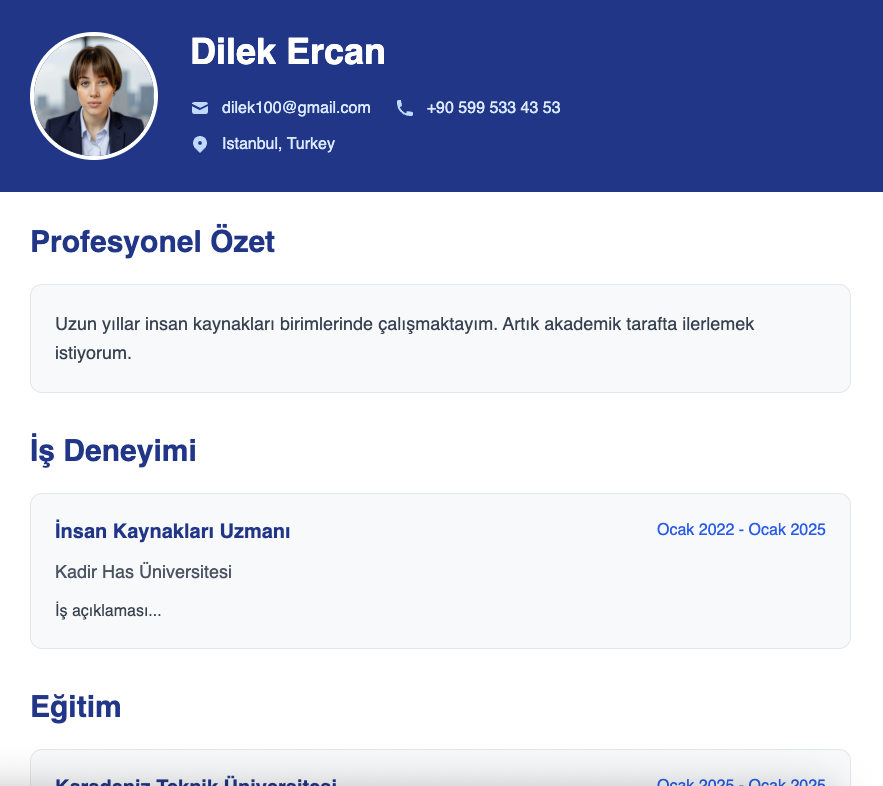Click the İş açıklaması... description text
883x786 pixels.
point(108,610)
